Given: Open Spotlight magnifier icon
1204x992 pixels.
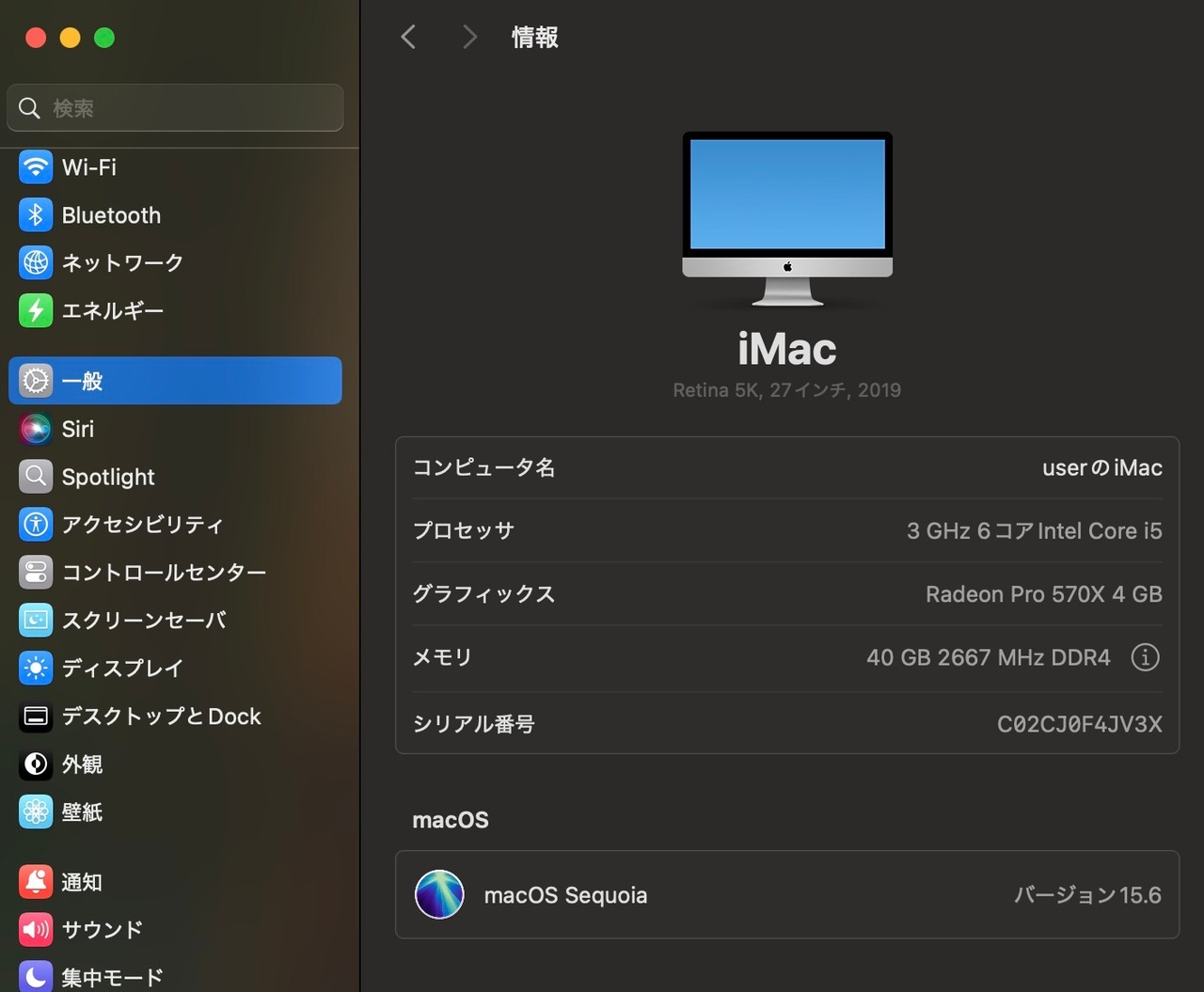Looking at the screenshot, I should click(x=36, y=477).
